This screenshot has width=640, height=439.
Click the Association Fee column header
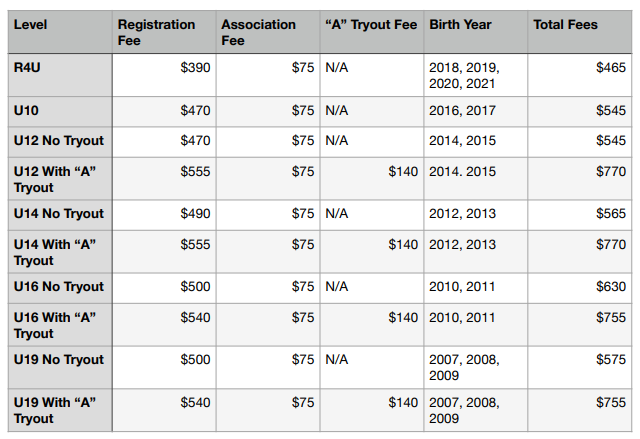tap(268, 32)
